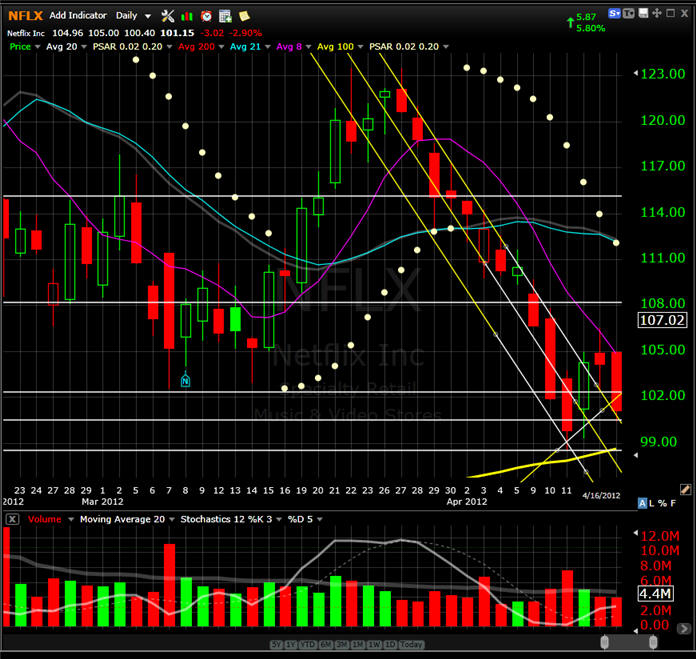
Task: Click the Tc template icon in the top bar
Action: (x=629, y=14)
